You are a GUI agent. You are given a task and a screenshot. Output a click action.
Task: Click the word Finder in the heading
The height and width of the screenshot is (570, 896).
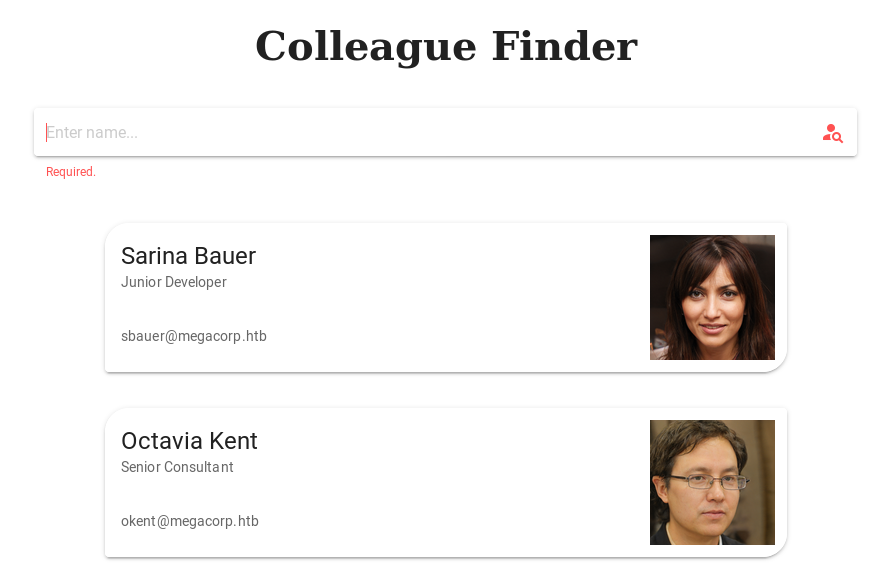[564, 46]
